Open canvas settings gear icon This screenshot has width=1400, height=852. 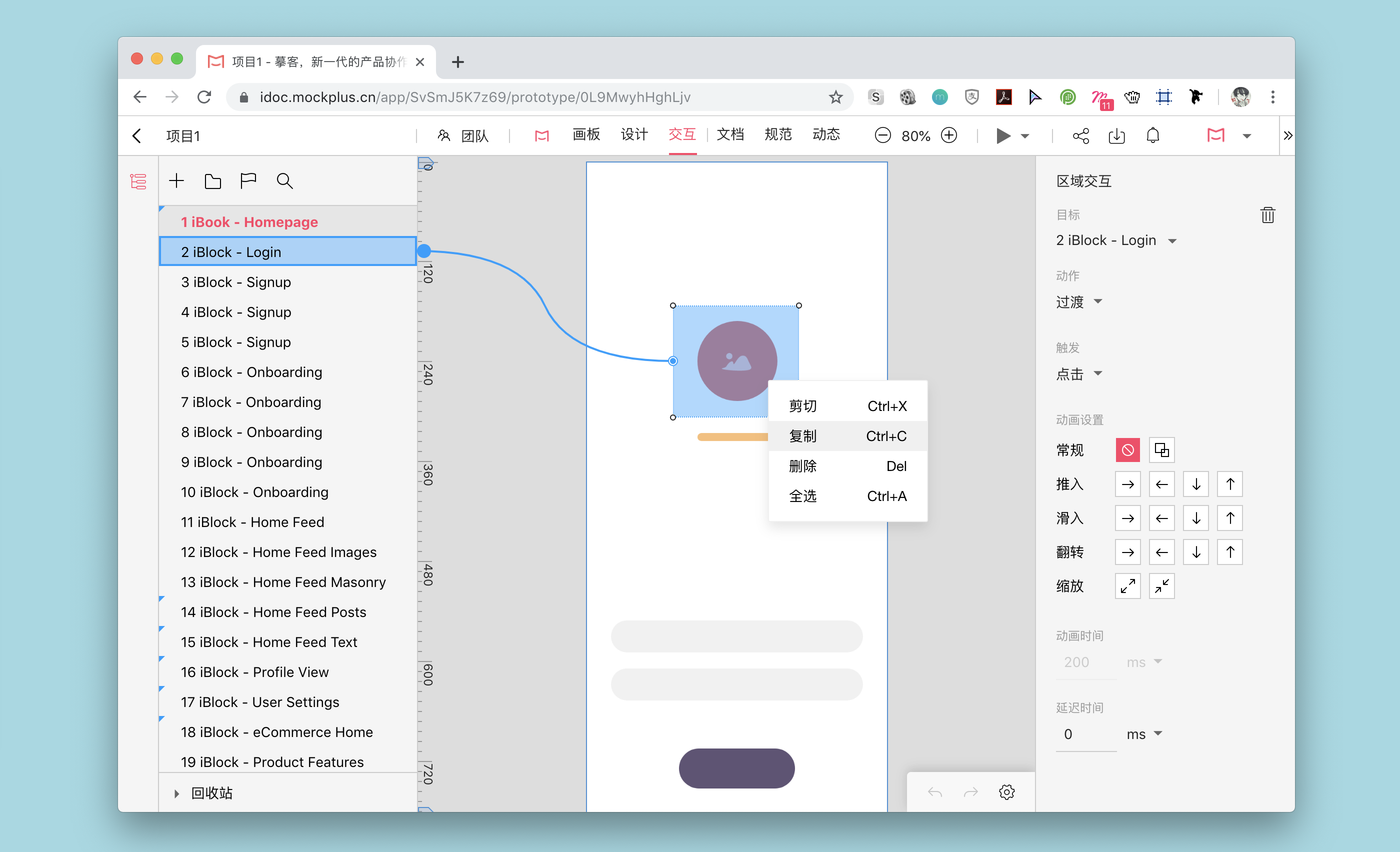click(x=1007, y=792)
